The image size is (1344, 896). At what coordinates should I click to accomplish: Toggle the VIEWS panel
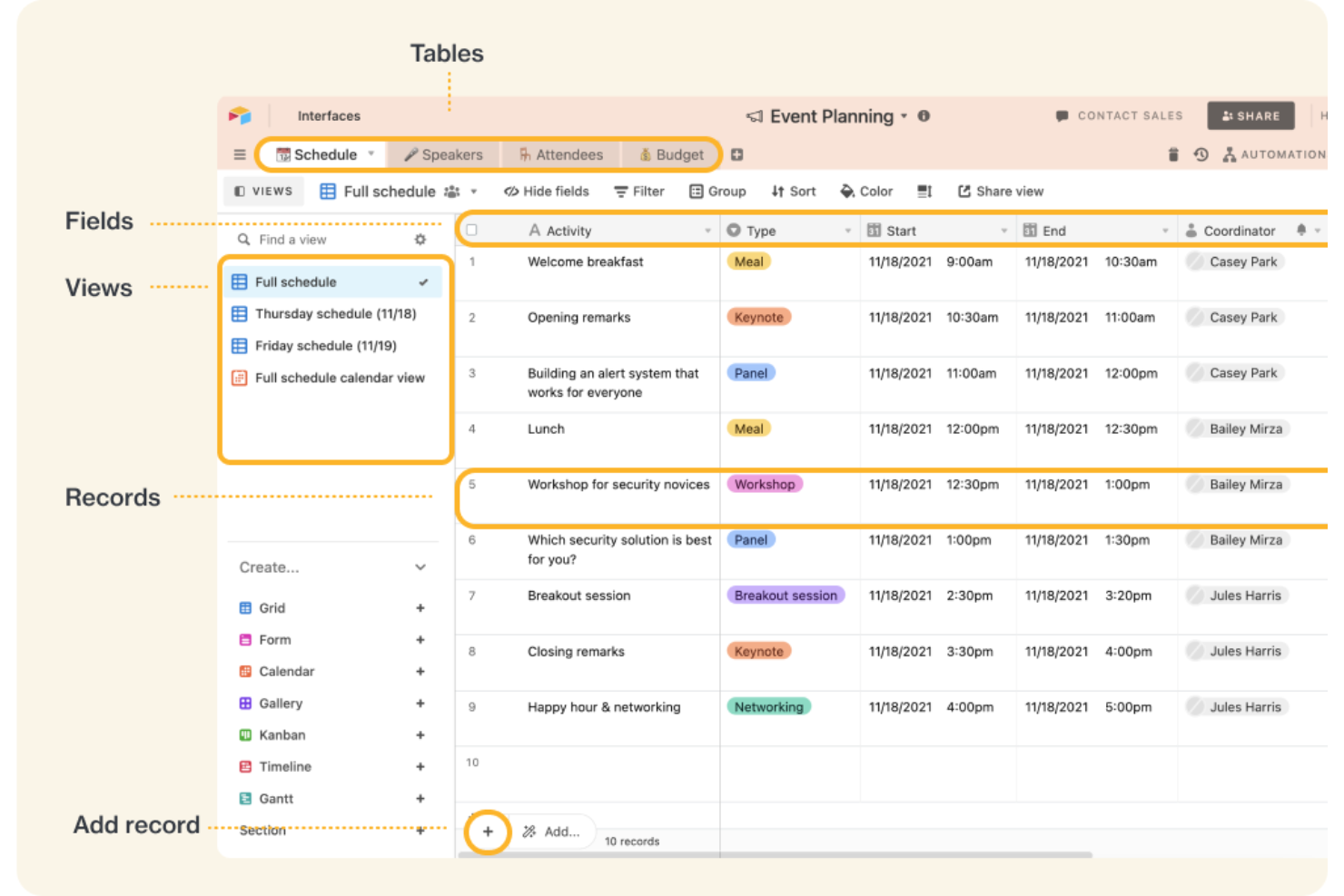tap(262, 191)
